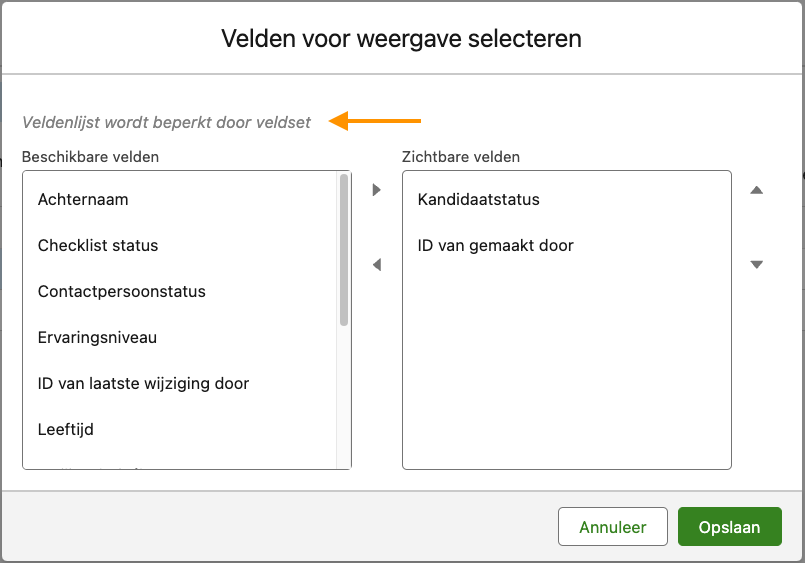Viewport: 805px width, 563px height.
Task: Move selected field up with the up arrow
Action: 757,190
